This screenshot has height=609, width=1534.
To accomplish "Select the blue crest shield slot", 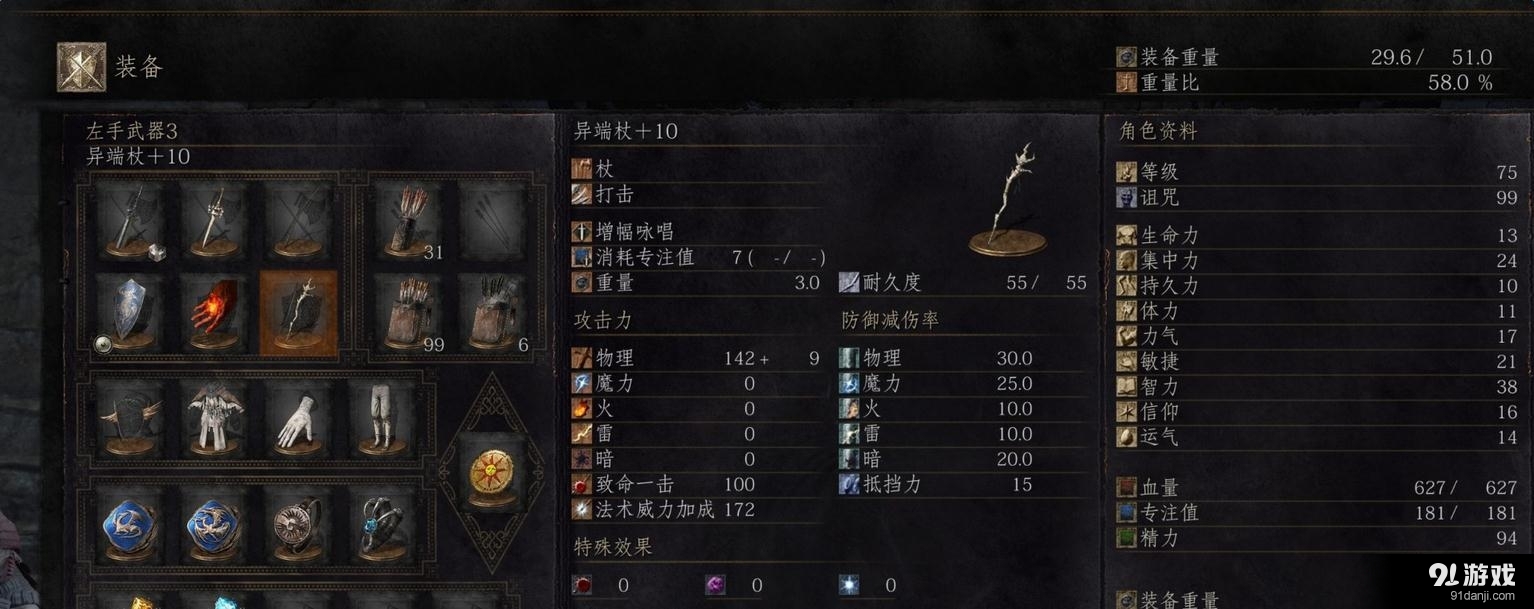I will tap(131, 313).
